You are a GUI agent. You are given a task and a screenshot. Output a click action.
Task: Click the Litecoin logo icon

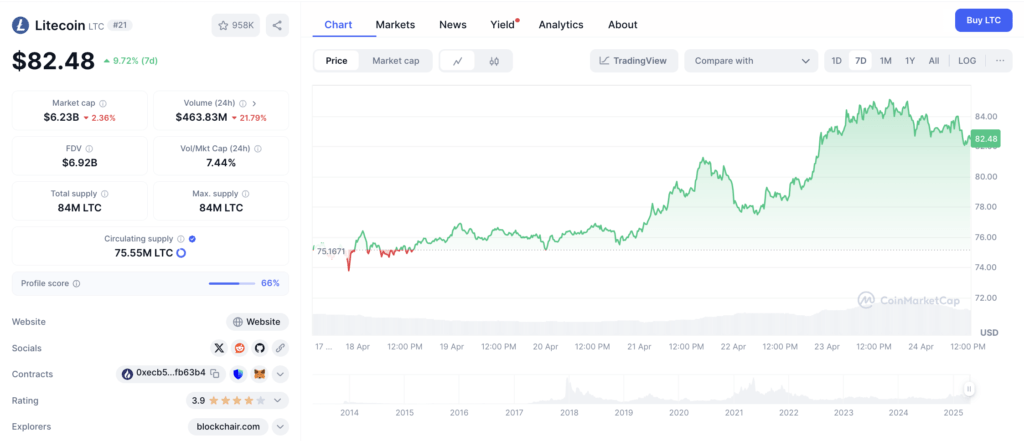[20, 25]
